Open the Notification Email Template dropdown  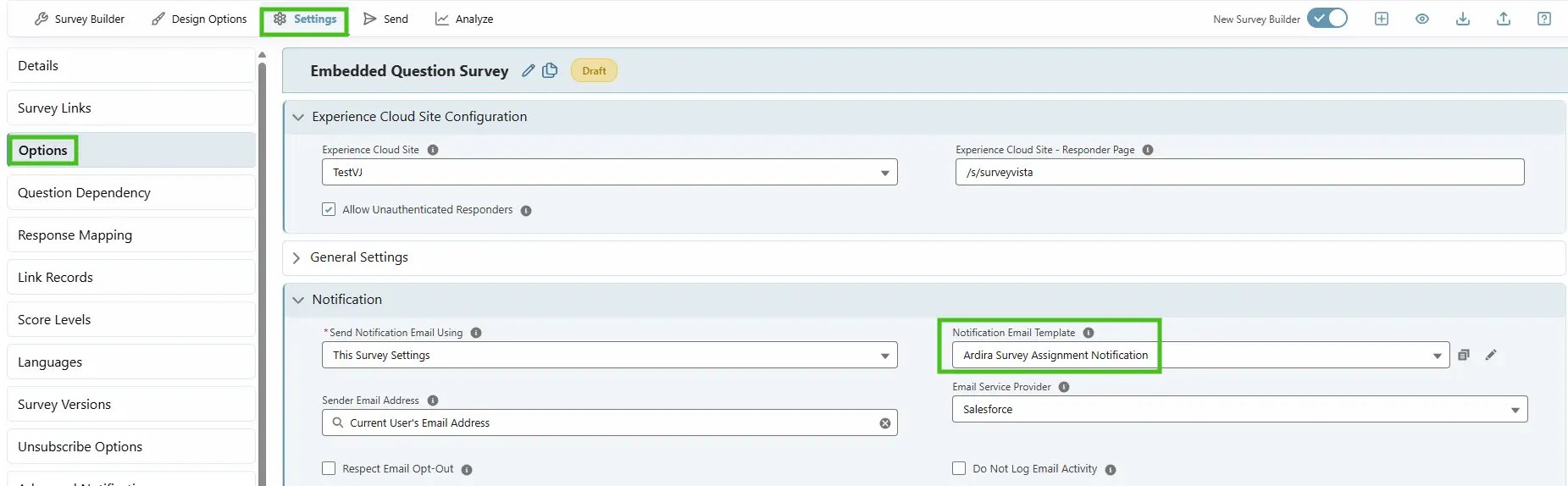coord(1200,355)
